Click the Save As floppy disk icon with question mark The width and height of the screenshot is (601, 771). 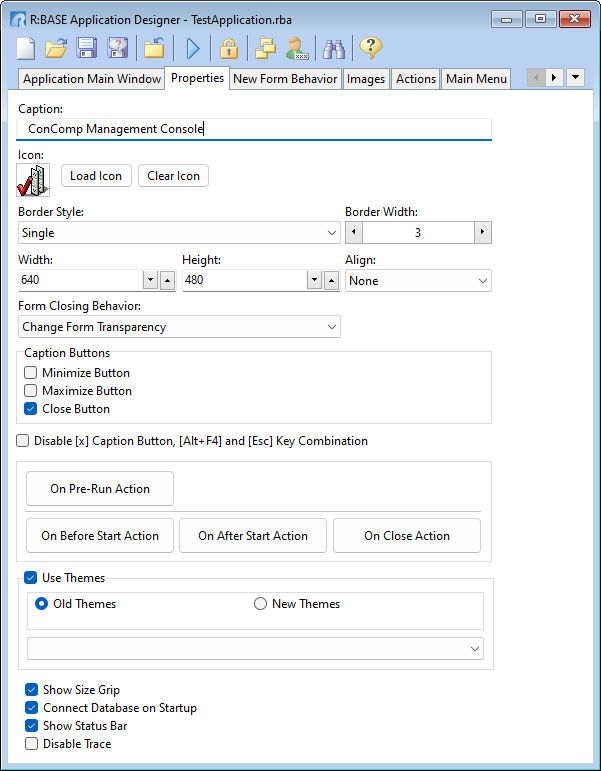118,48
